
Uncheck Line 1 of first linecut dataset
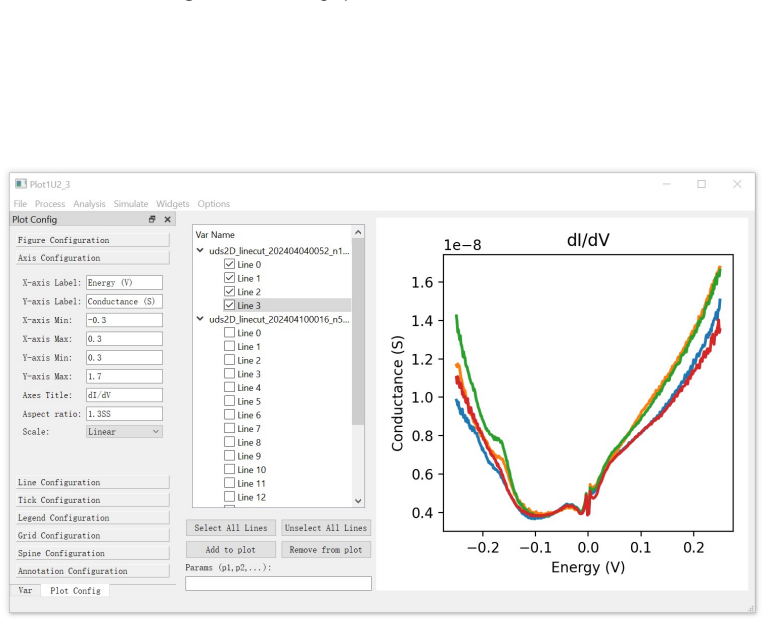(229, 278)
